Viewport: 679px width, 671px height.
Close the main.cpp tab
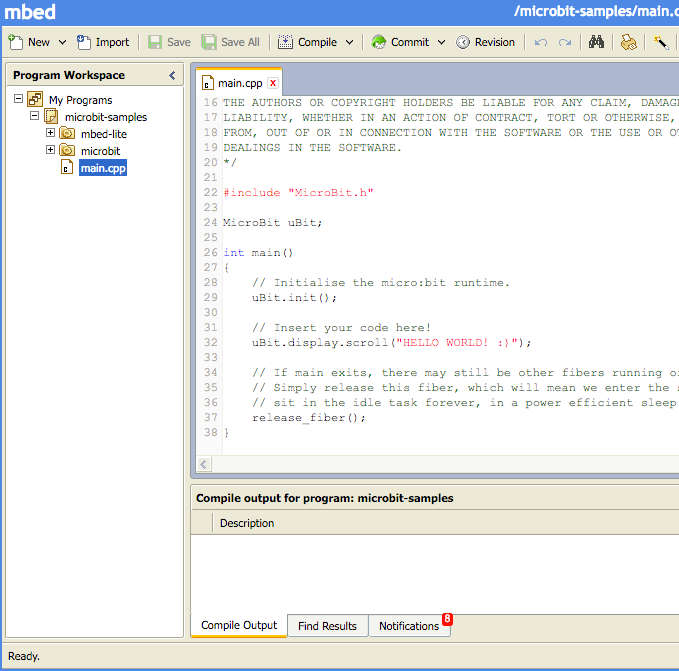click(273, 83)
